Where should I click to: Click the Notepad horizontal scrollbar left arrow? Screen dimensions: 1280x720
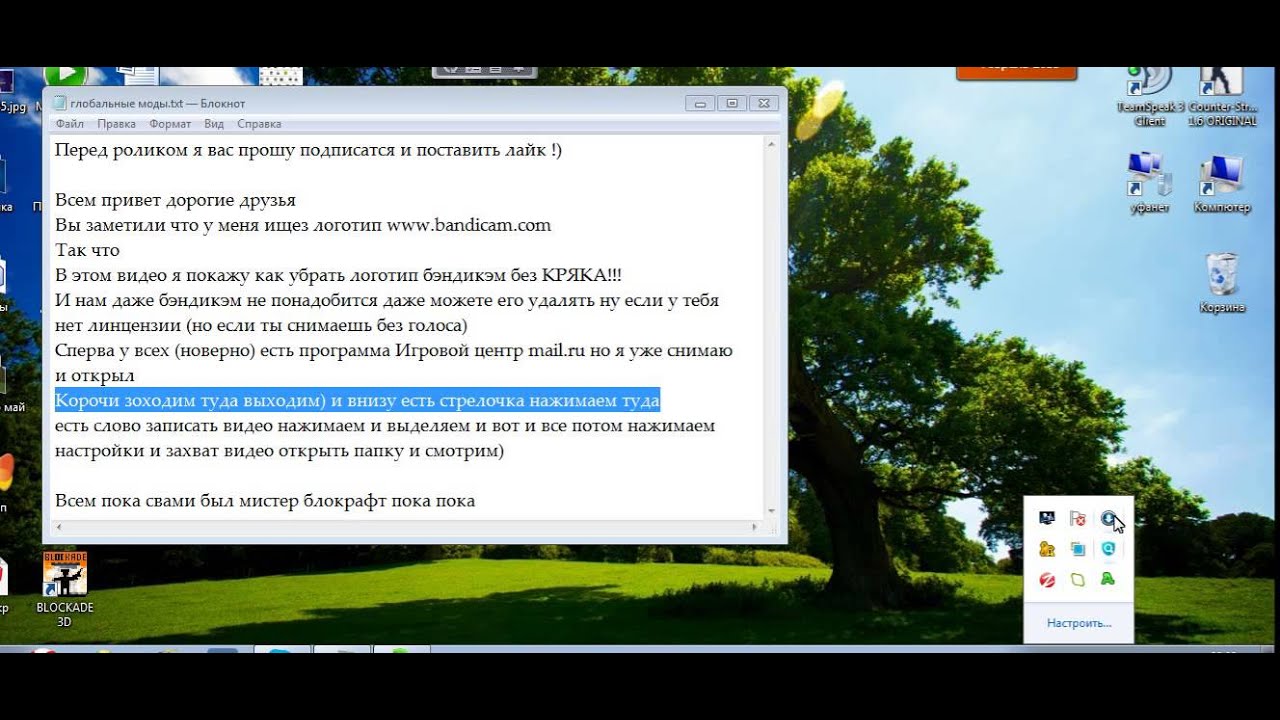pyautogui.click(x=58, y=526)
